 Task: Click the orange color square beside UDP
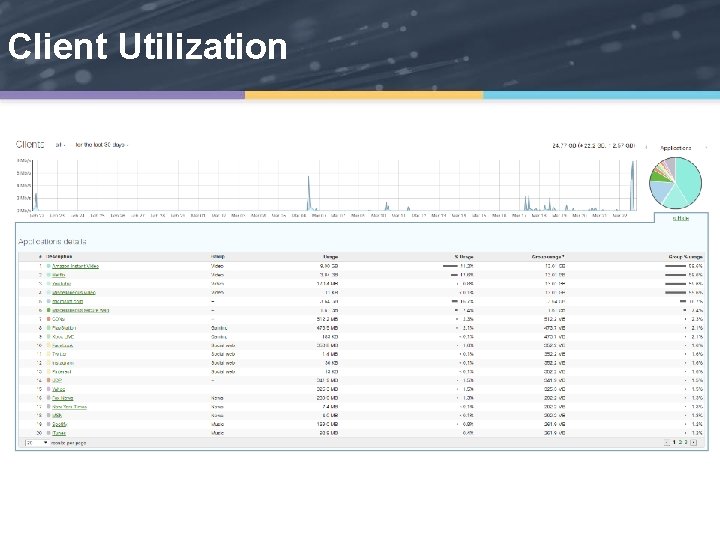coord(49,380)
